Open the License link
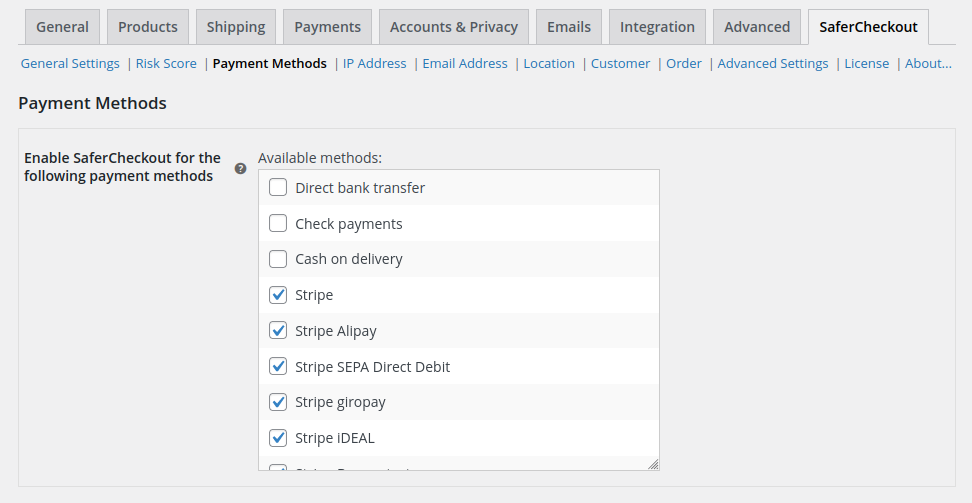The width and height of the screenshot is (972, 503). coord(867,63)
